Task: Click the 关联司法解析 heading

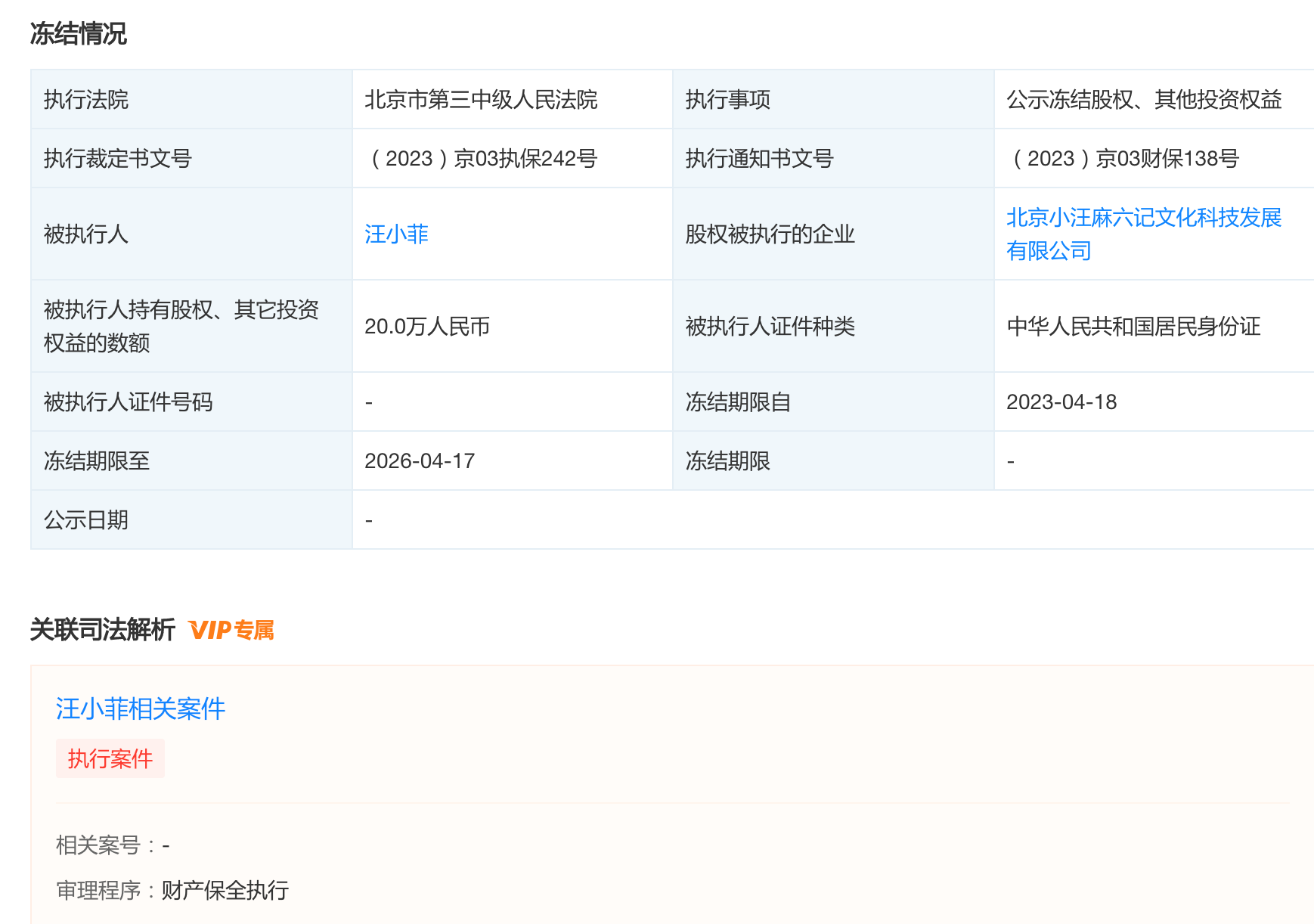Action: pos(102,628)
